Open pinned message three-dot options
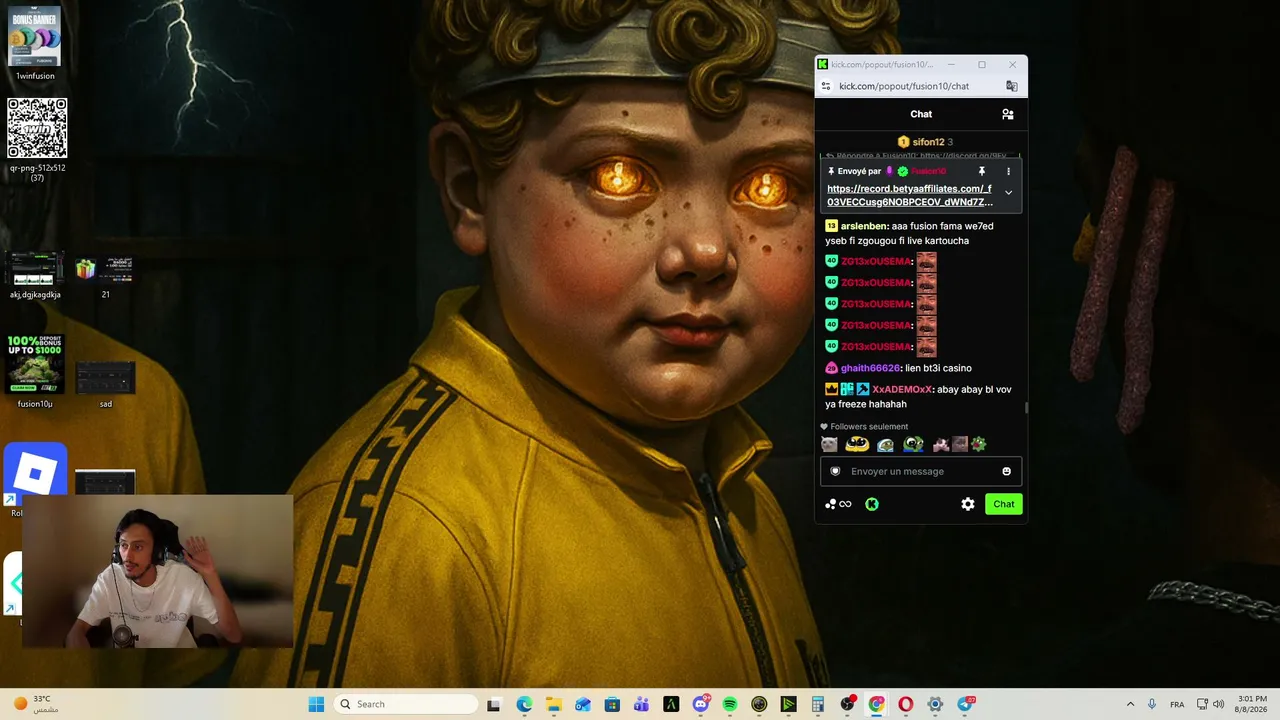Image resolution: width=1280 pixels, height=720 pixels. (x=1008, y=171)
